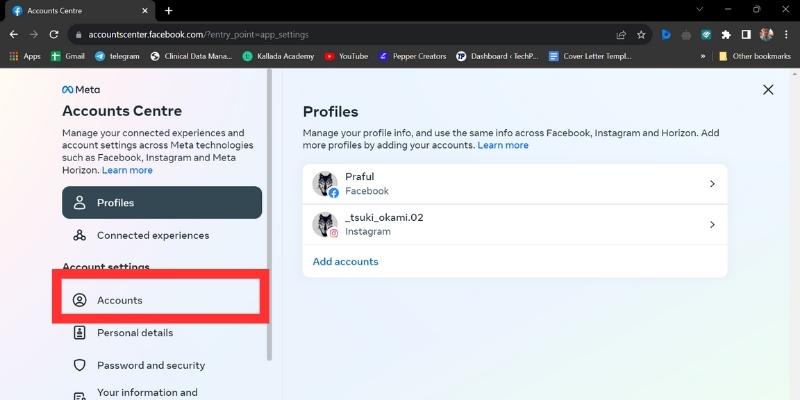Click the browser forward arrow
This screenshot has height=400, width=800.
tap(34, 35)
